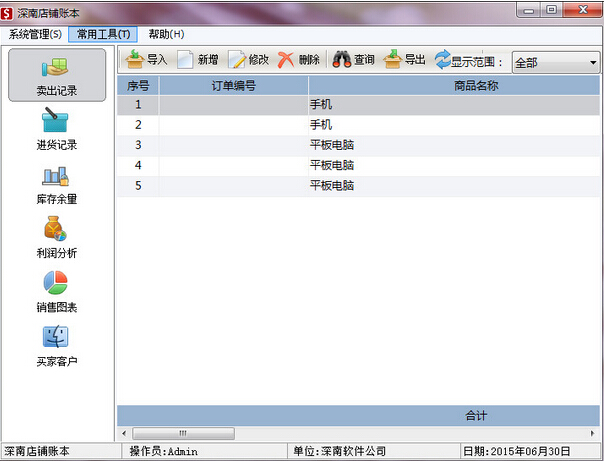
Task: Click the 查询 search binoculars icon
Action: [x=342, y=60]
